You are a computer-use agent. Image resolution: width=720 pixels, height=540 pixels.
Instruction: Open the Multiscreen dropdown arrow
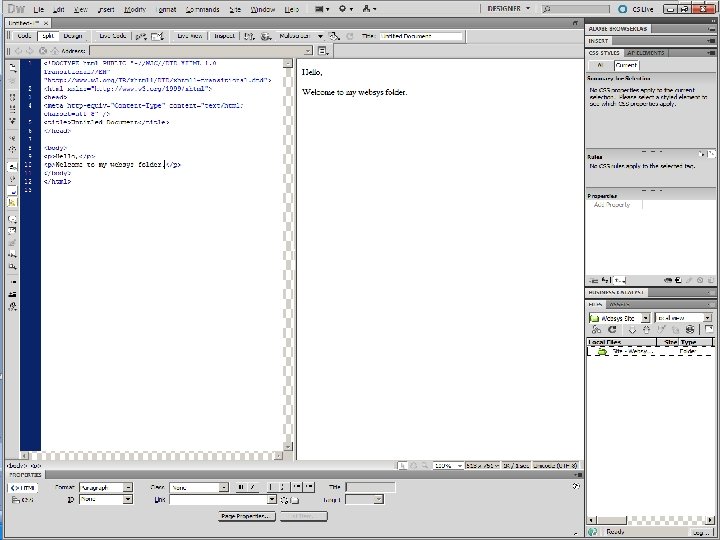click(x=320, y=36)
